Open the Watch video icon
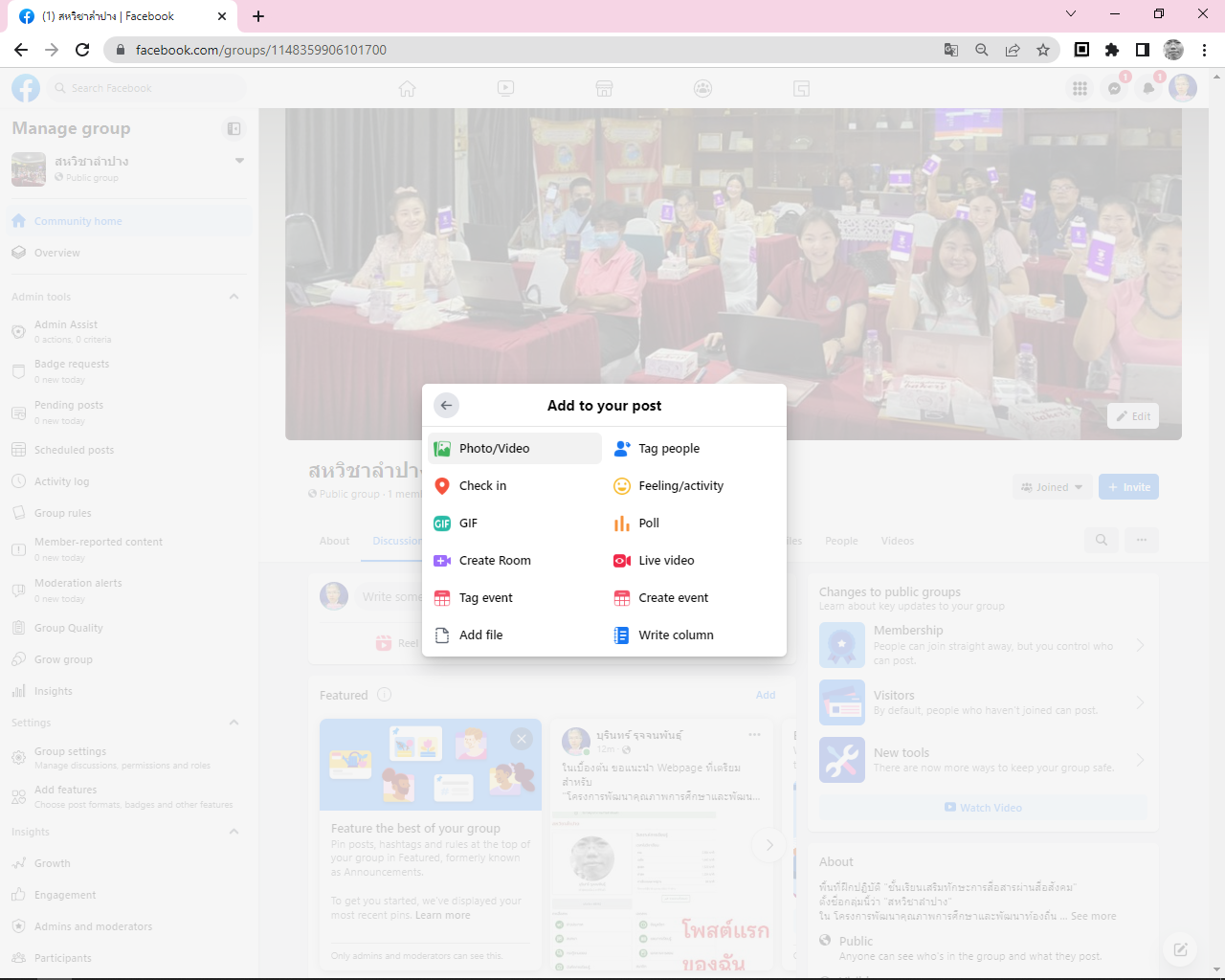Image resolution: width=1225 pixels, height=980 pixels. [x=506, y=88]
